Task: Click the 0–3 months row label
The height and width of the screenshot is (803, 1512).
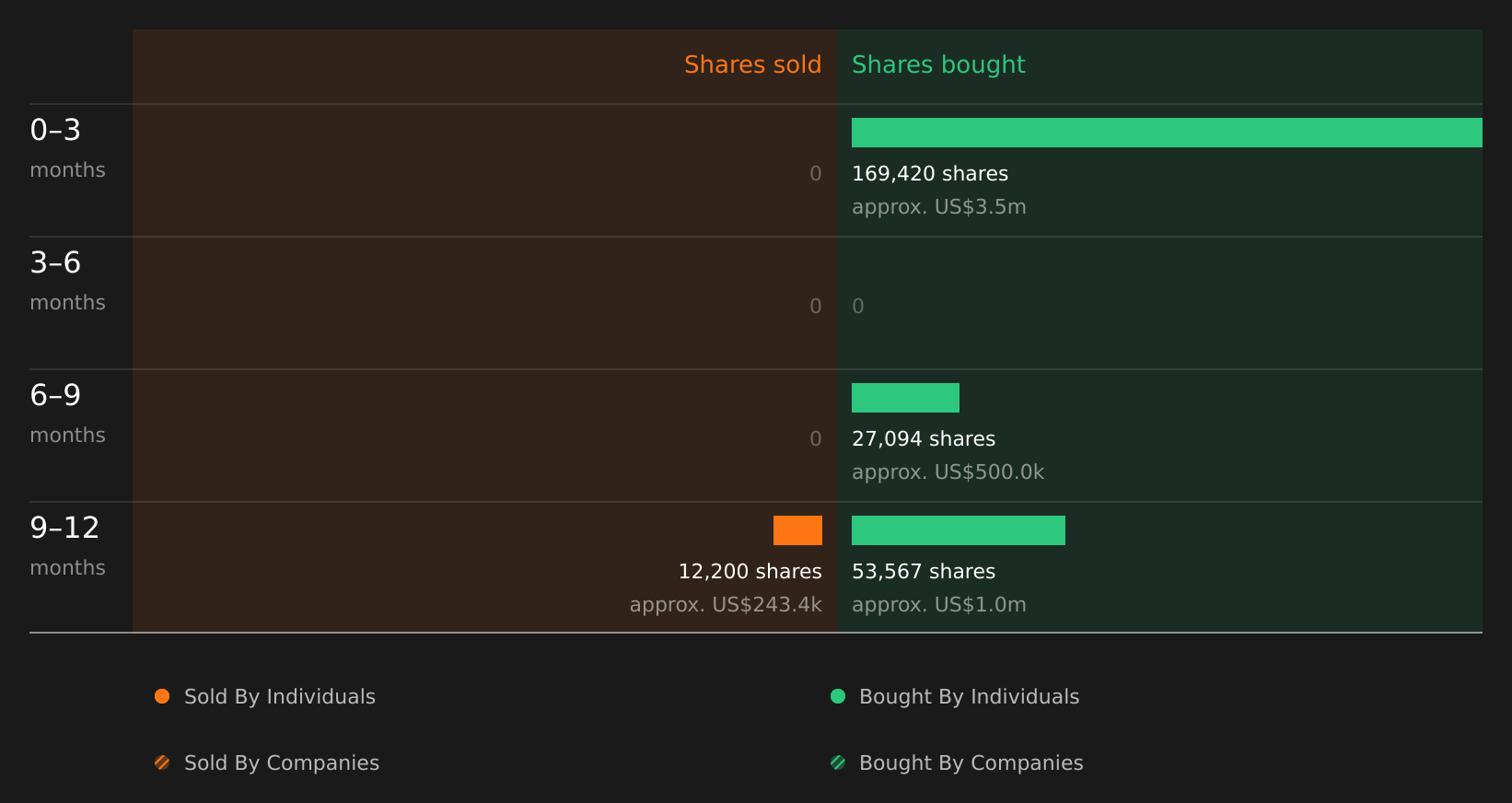Action: click(x=67, y=147)
